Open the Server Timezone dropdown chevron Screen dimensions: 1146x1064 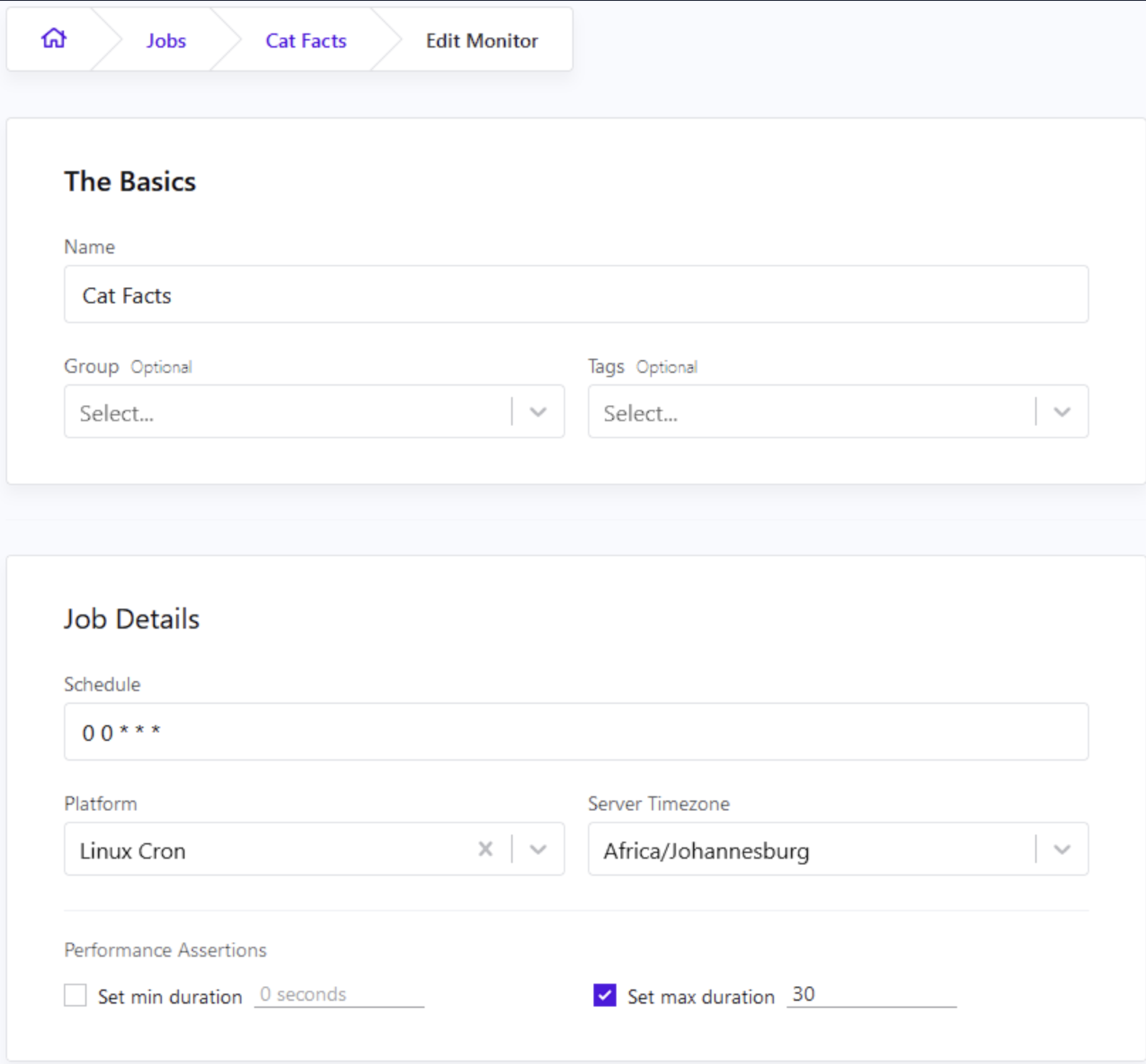[x=1062, y=849]
